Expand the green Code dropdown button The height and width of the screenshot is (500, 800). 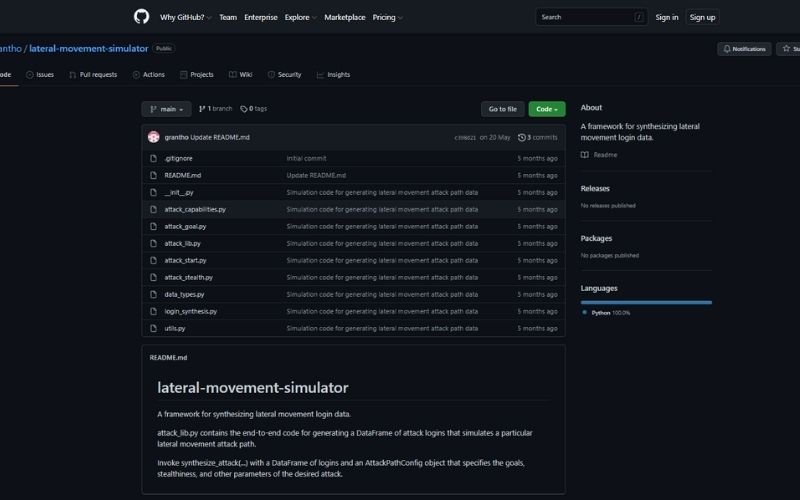pos(547,109)
